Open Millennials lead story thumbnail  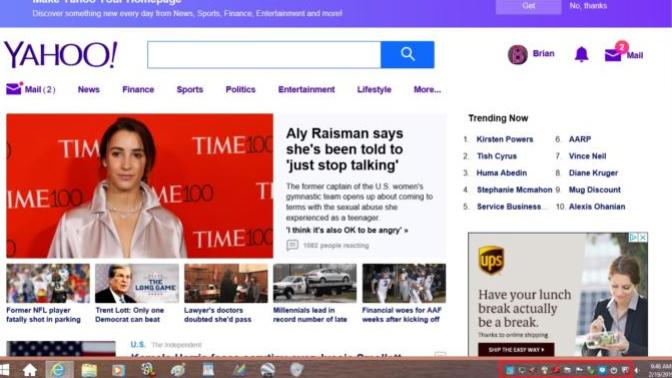tap(315, 283)
